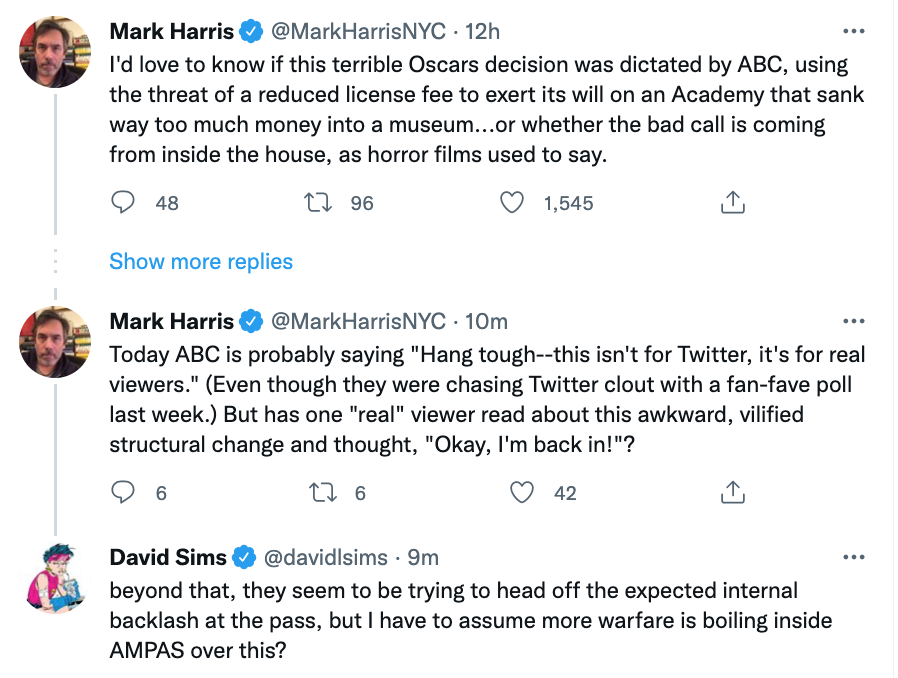The height and width of the screenshot is (678, 898).
Task: Open more options on first tweet
Action: [853, 32]
